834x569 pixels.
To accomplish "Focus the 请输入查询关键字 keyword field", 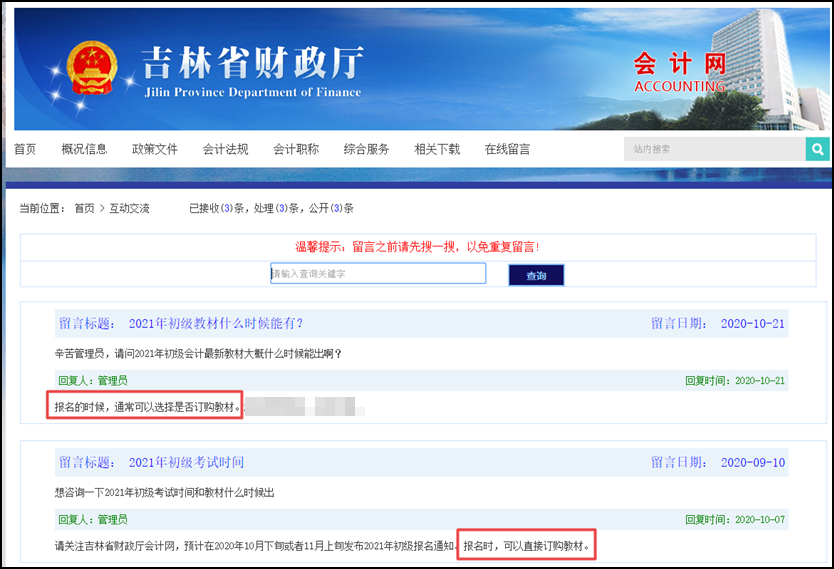I will pos(378,273).
